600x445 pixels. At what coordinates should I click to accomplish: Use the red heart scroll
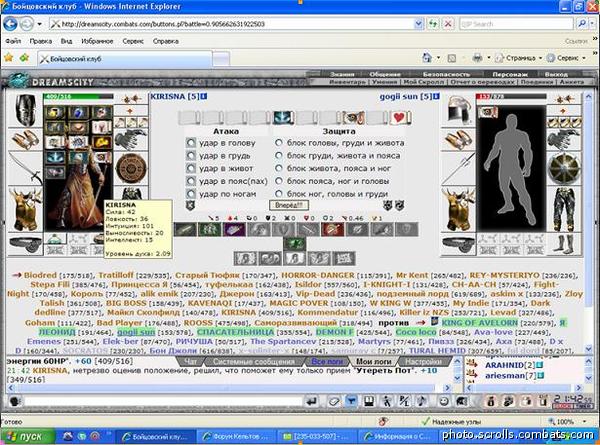pos(400,117)
